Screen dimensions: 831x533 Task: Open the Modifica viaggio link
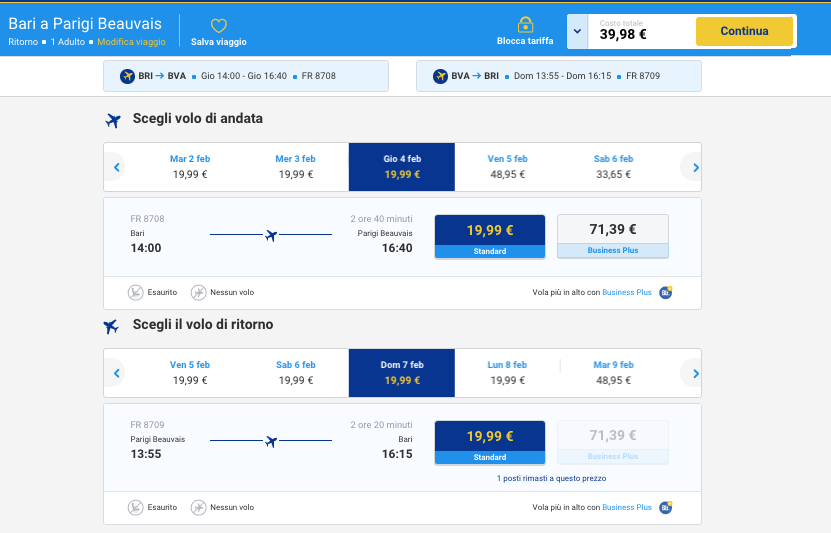pyautogui.click(x=131, y=42)
